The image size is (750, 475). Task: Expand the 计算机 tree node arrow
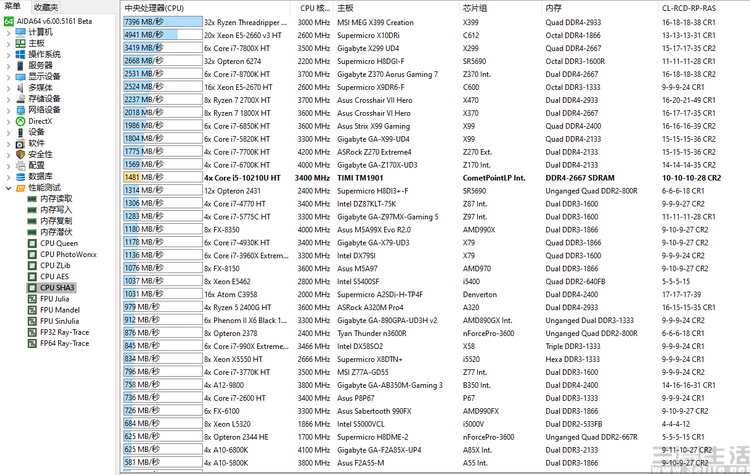8,33
